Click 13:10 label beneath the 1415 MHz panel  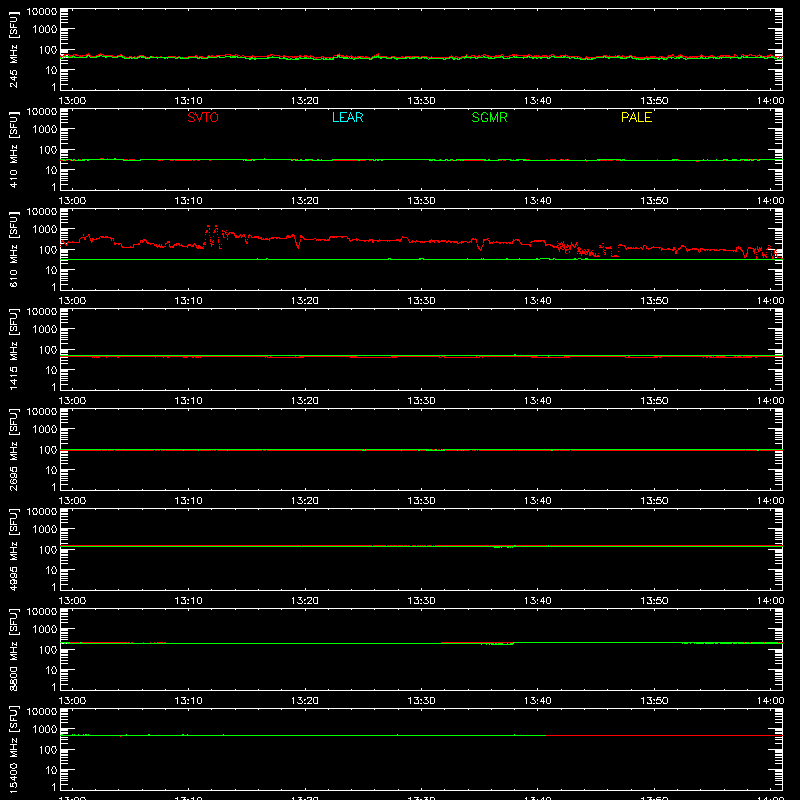(x=188, y=401)
